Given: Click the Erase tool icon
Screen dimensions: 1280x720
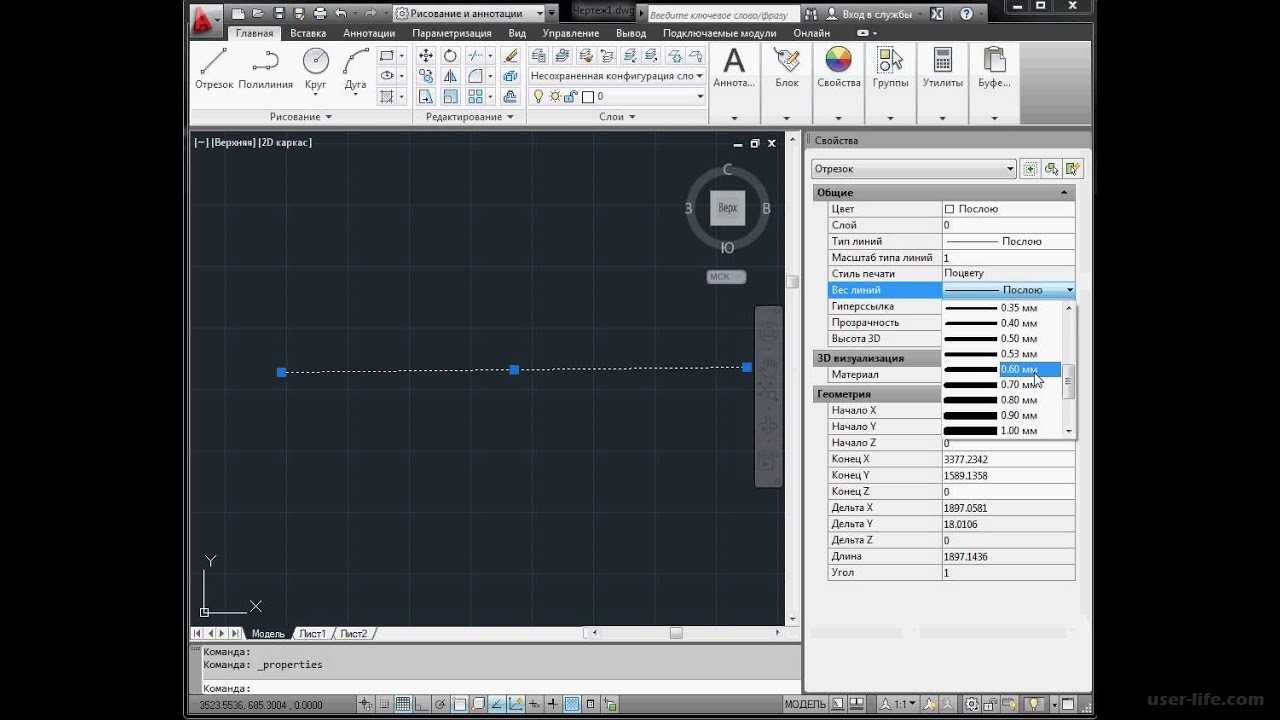Looking at the screenshot, I should click(x=511, y=56).
